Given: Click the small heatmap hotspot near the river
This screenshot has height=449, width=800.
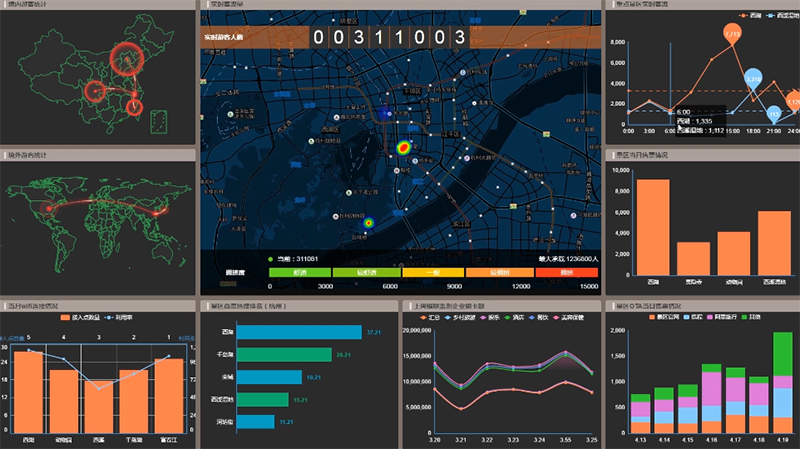Looking at the screenshot, I should click(x=368, y=222).
